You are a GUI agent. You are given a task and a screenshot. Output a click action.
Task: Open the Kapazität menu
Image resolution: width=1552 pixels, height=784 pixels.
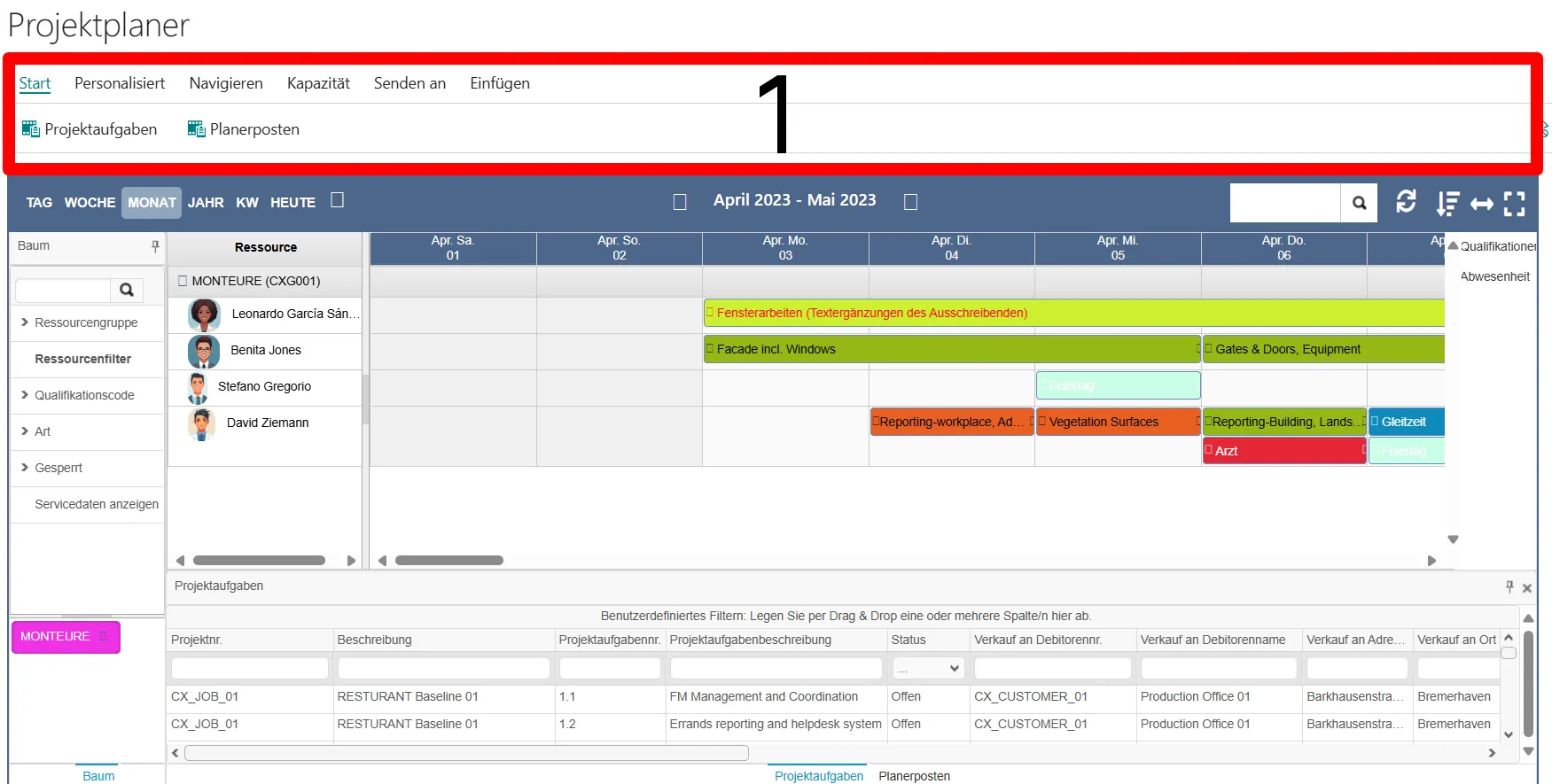(x=318, y=83)
